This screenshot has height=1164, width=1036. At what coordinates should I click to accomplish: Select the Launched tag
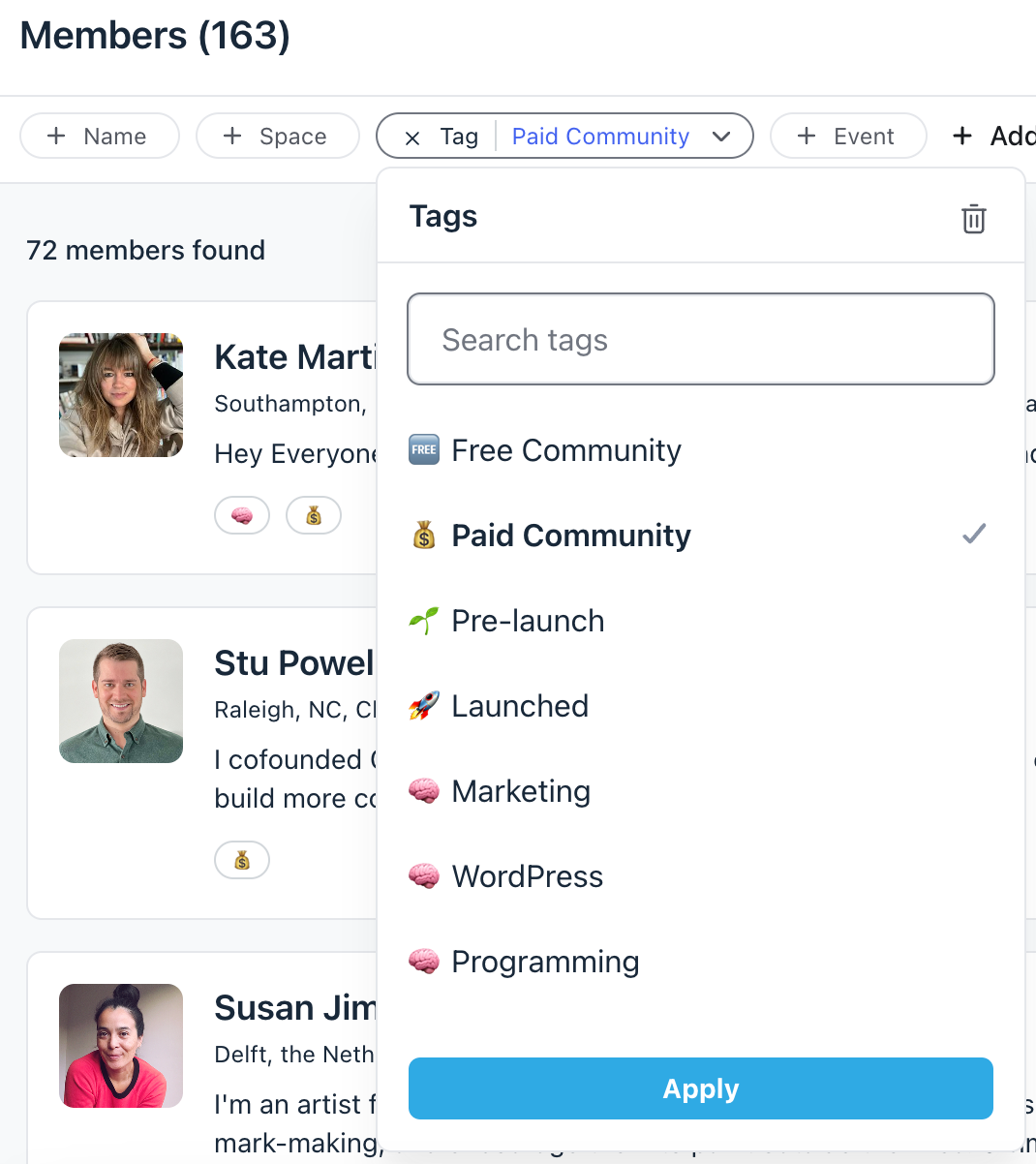coord(701,706)
